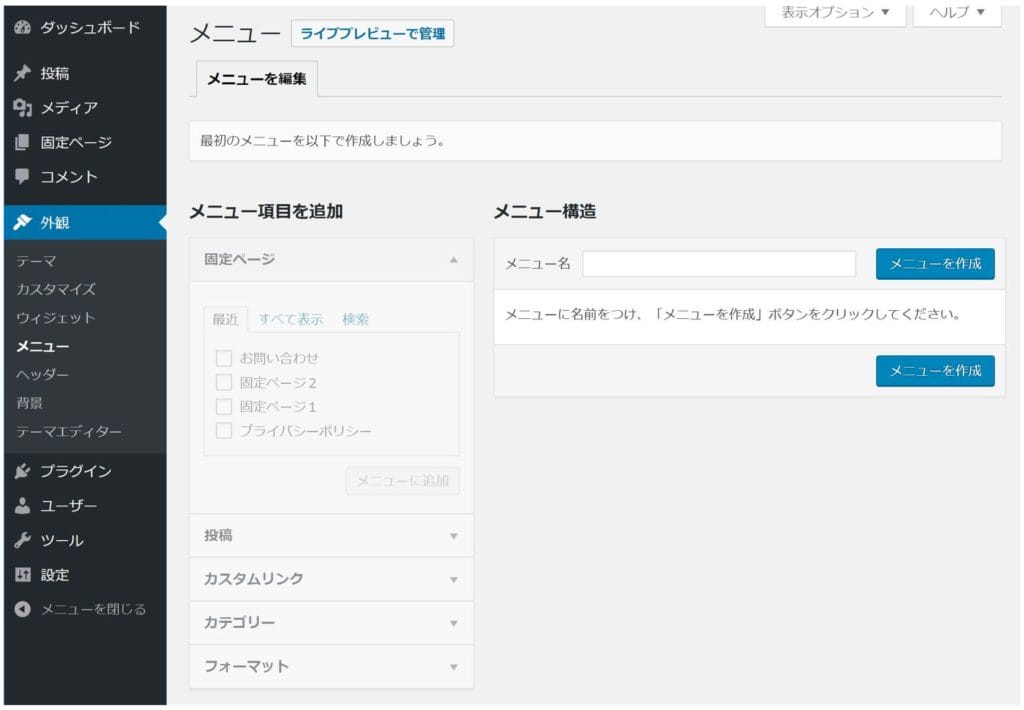Select the 外観 sidebar menu

[x=85, y=223]
